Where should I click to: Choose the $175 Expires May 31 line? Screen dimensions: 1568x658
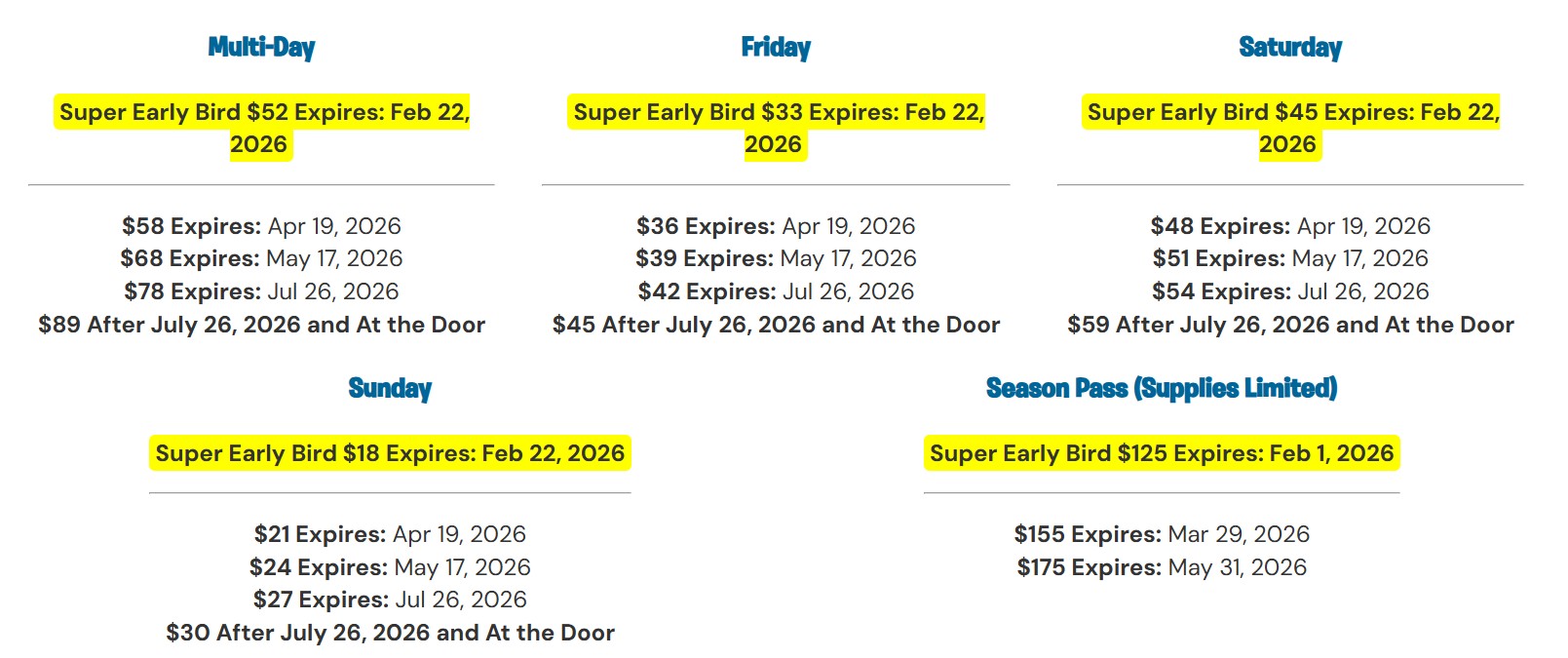click(1162, 567)
